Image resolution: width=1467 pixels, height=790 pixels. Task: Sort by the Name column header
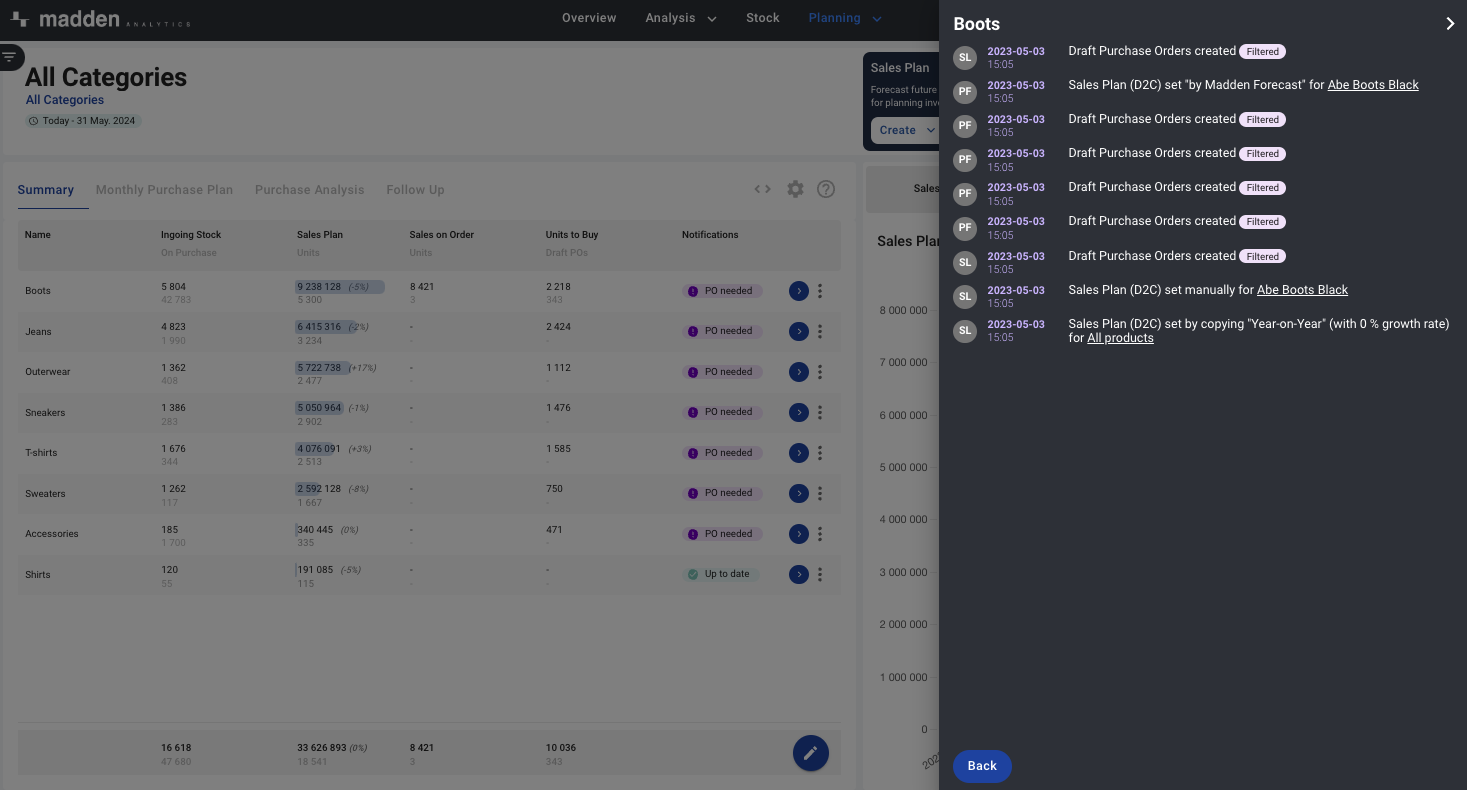click(38, 235)
